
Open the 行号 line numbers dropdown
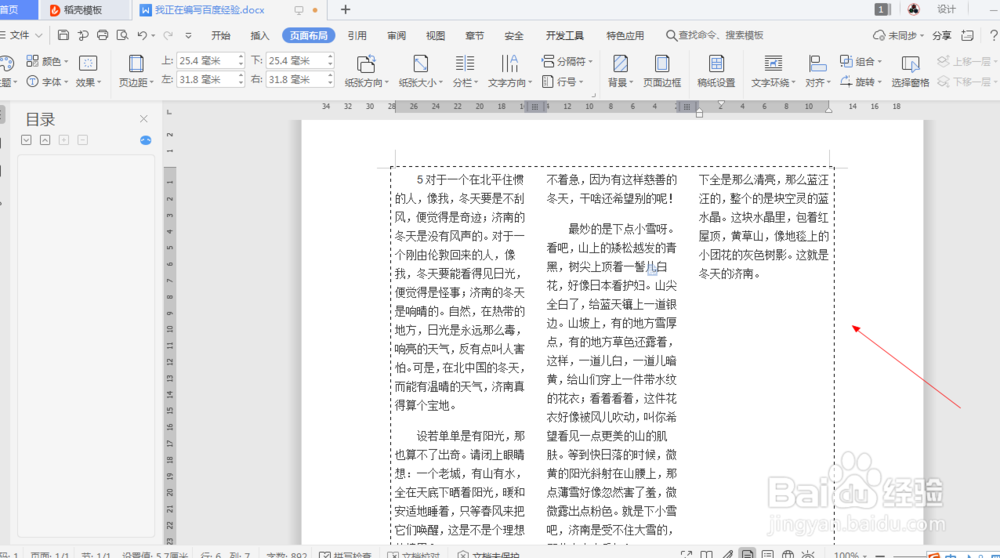click(562, 82)
